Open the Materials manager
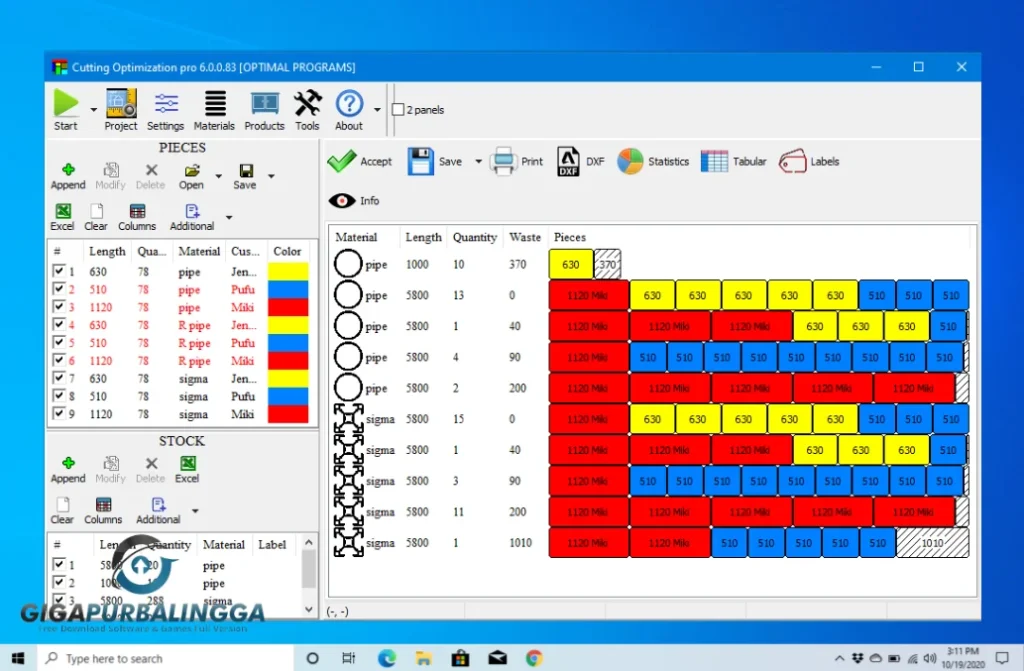 (214, 108)
